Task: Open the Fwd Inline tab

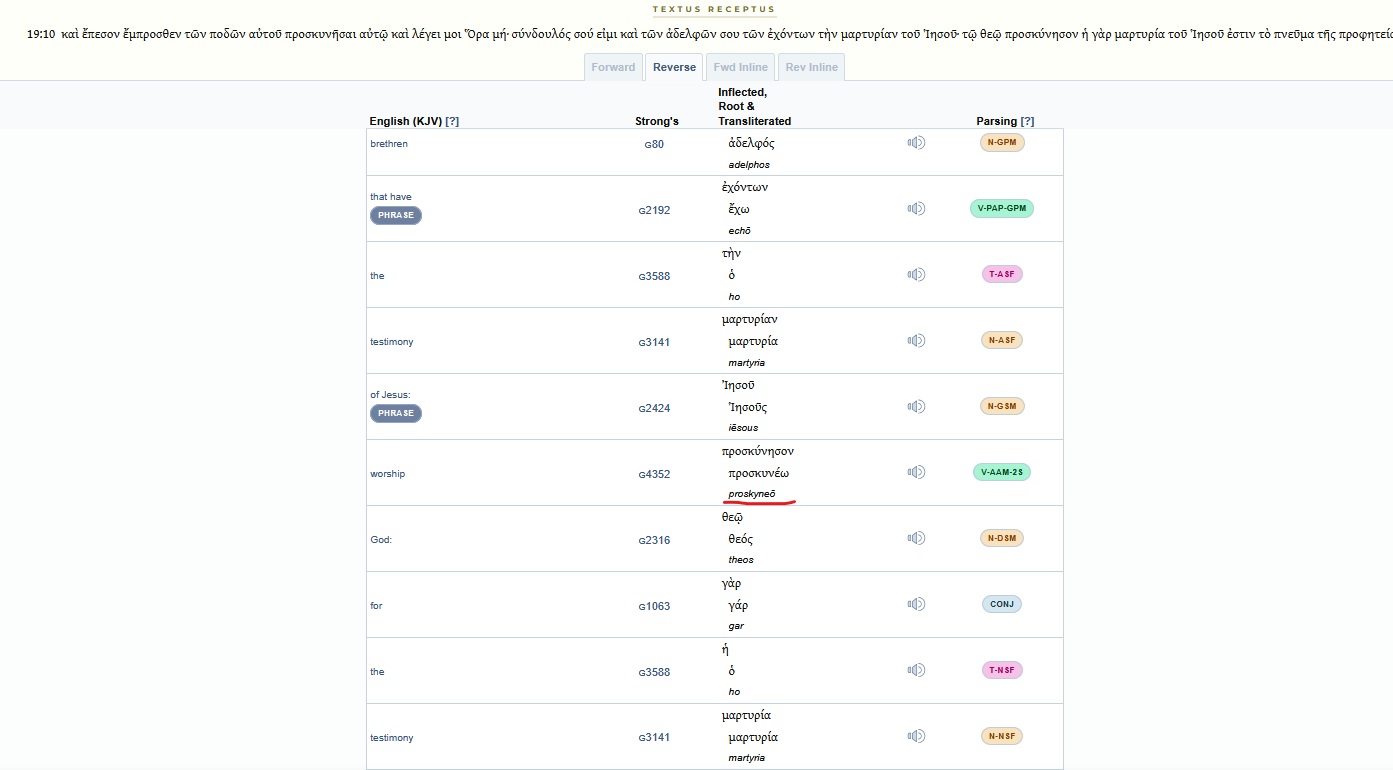Action: pos(740,67)
